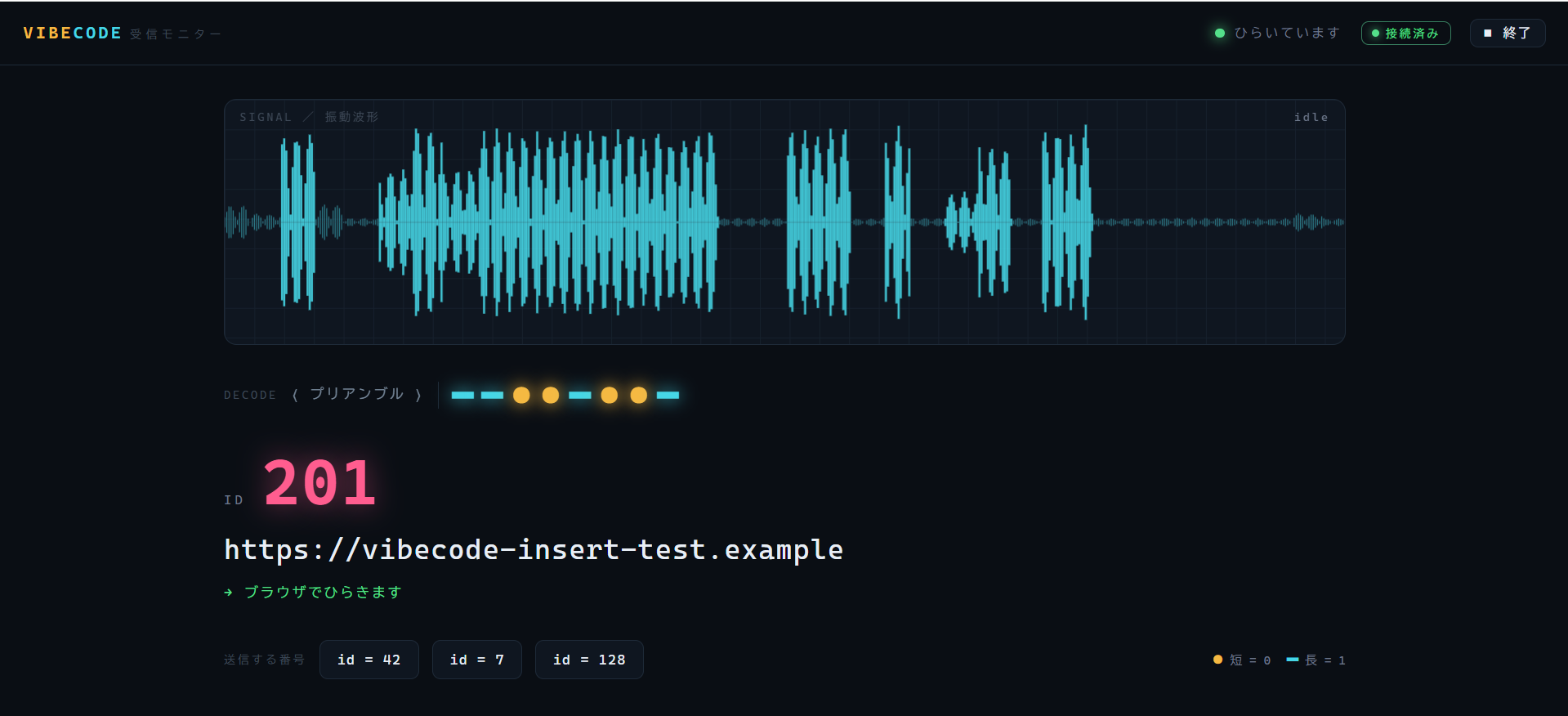
Task: Click the first orange dot in decode sequence
Action: tap(521, 395)
